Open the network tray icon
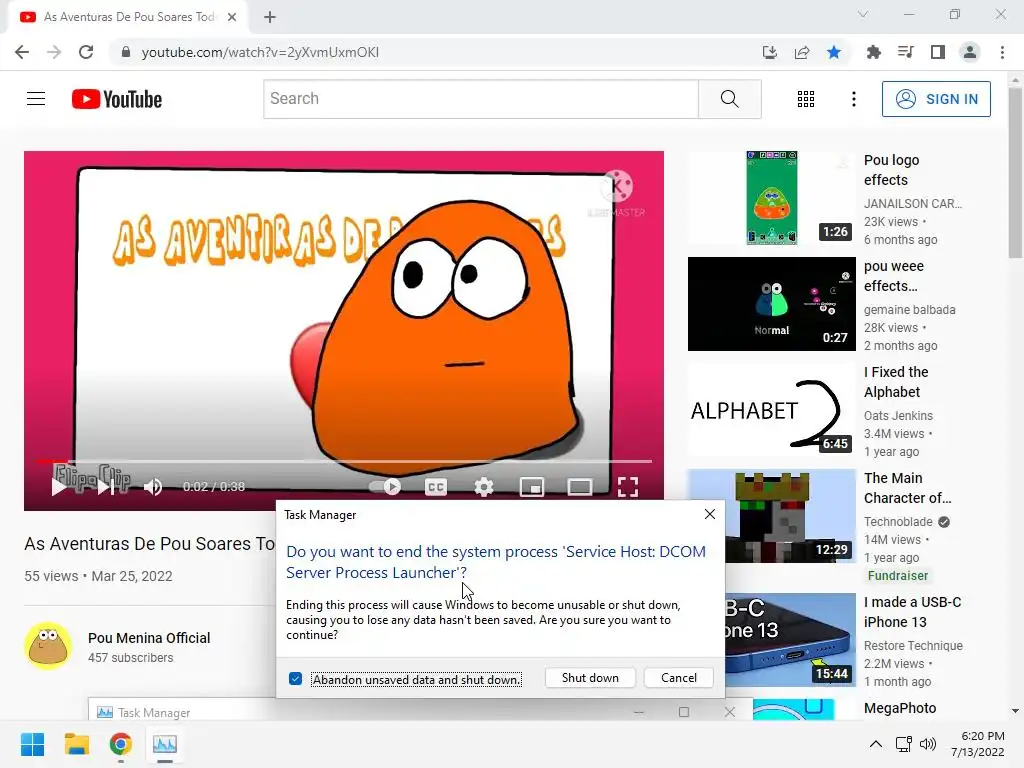 (904, 744)
